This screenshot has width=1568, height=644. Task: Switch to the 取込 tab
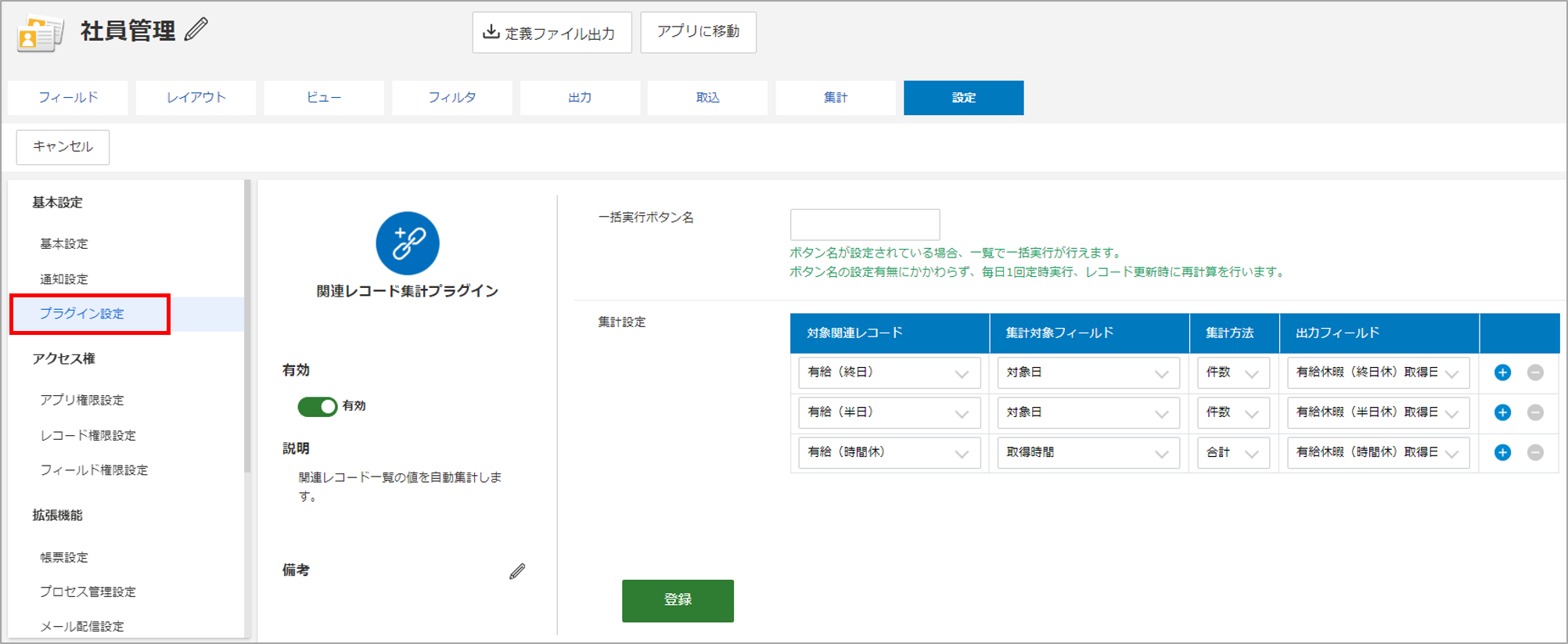click(x=708, y=98)
